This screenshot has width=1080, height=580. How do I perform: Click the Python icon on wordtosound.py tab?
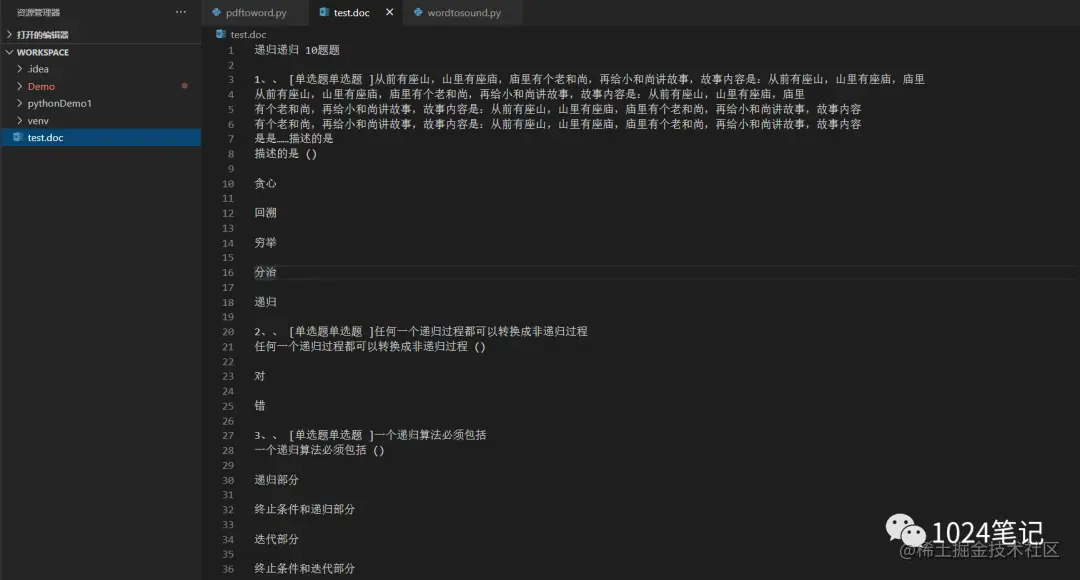click(x=419, y=13)
